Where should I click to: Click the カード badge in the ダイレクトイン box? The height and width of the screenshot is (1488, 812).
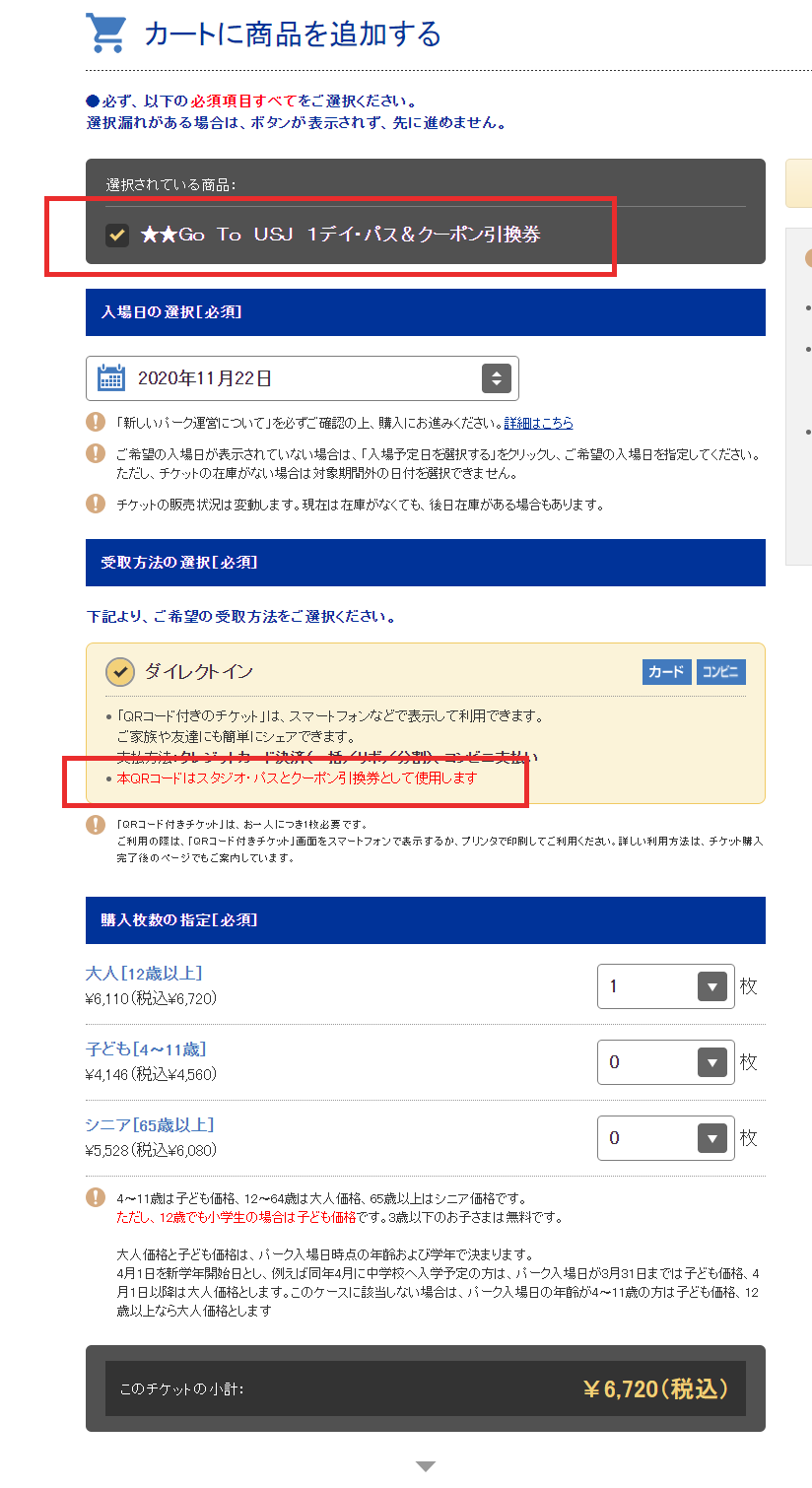(667, 672)
